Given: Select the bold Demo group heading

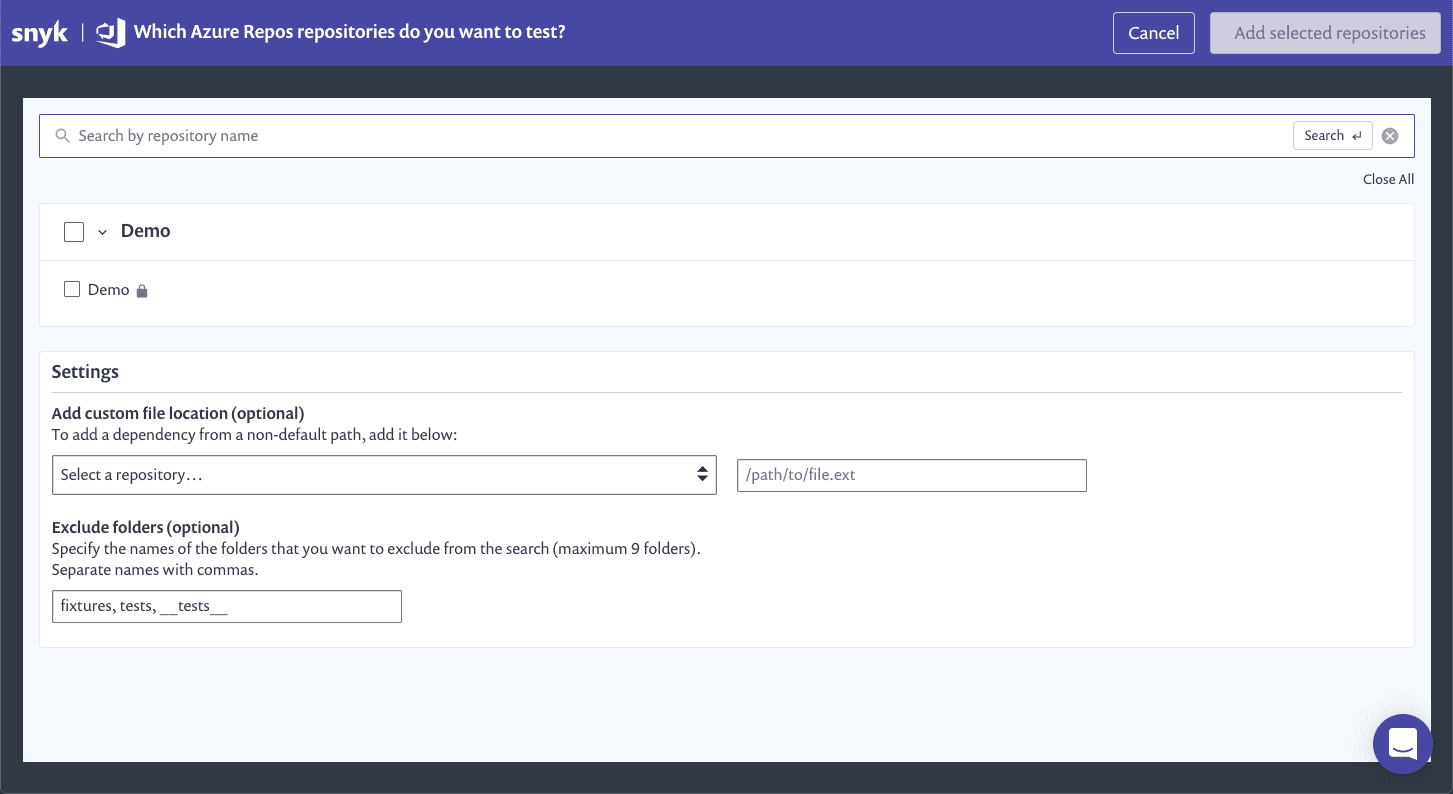Looking at the screenshot, I should click(x=146, y=231).
